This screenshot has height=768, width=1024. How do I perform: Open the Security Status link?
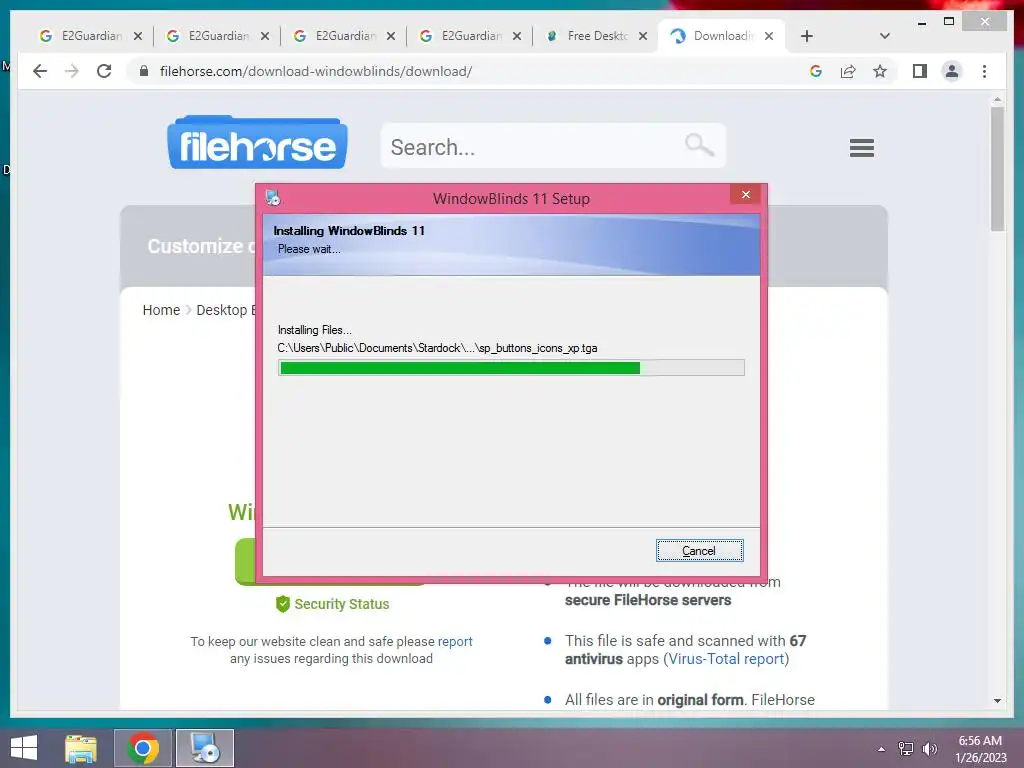(342, 604)
